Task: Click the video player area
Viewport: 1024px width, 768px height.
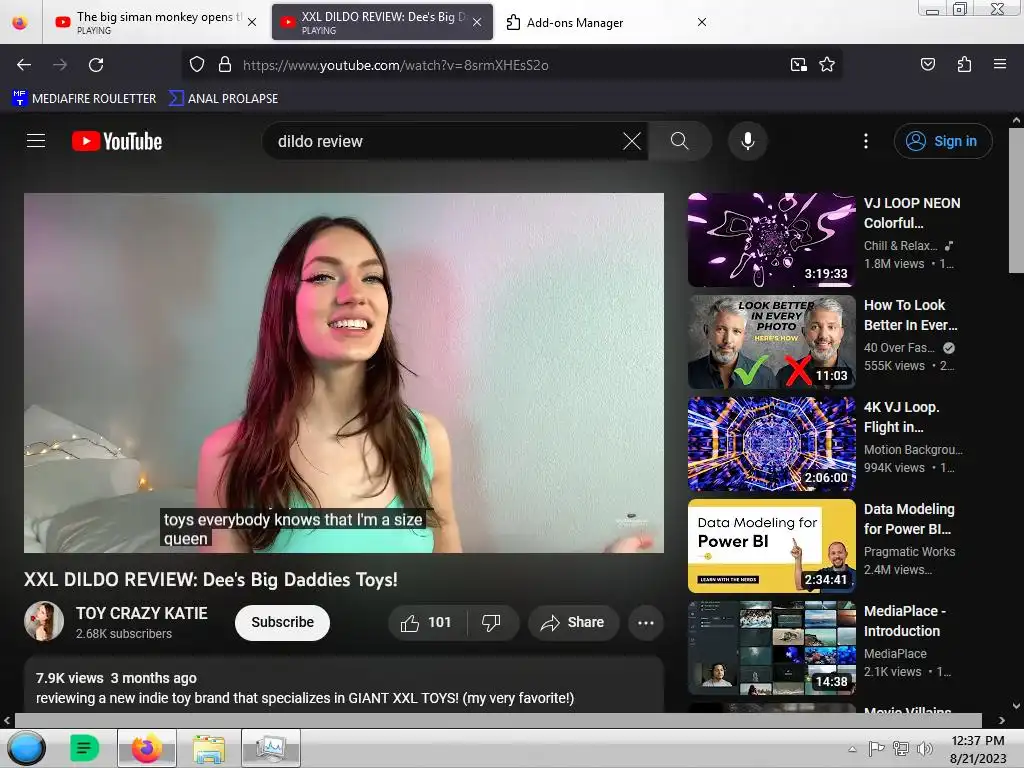Action: click(x=344, y=372)
